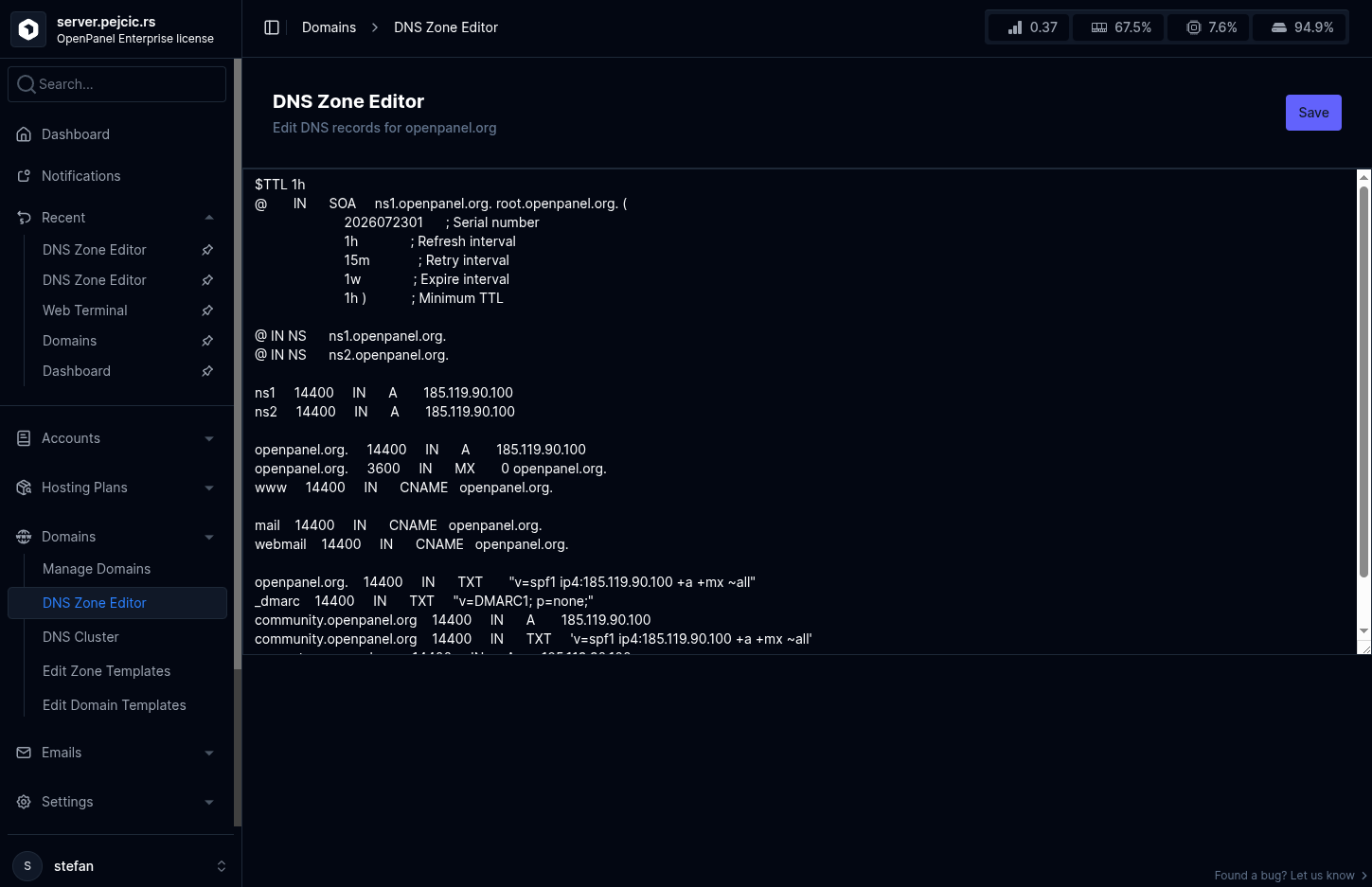Expand the Settings menu

(209, 802)
